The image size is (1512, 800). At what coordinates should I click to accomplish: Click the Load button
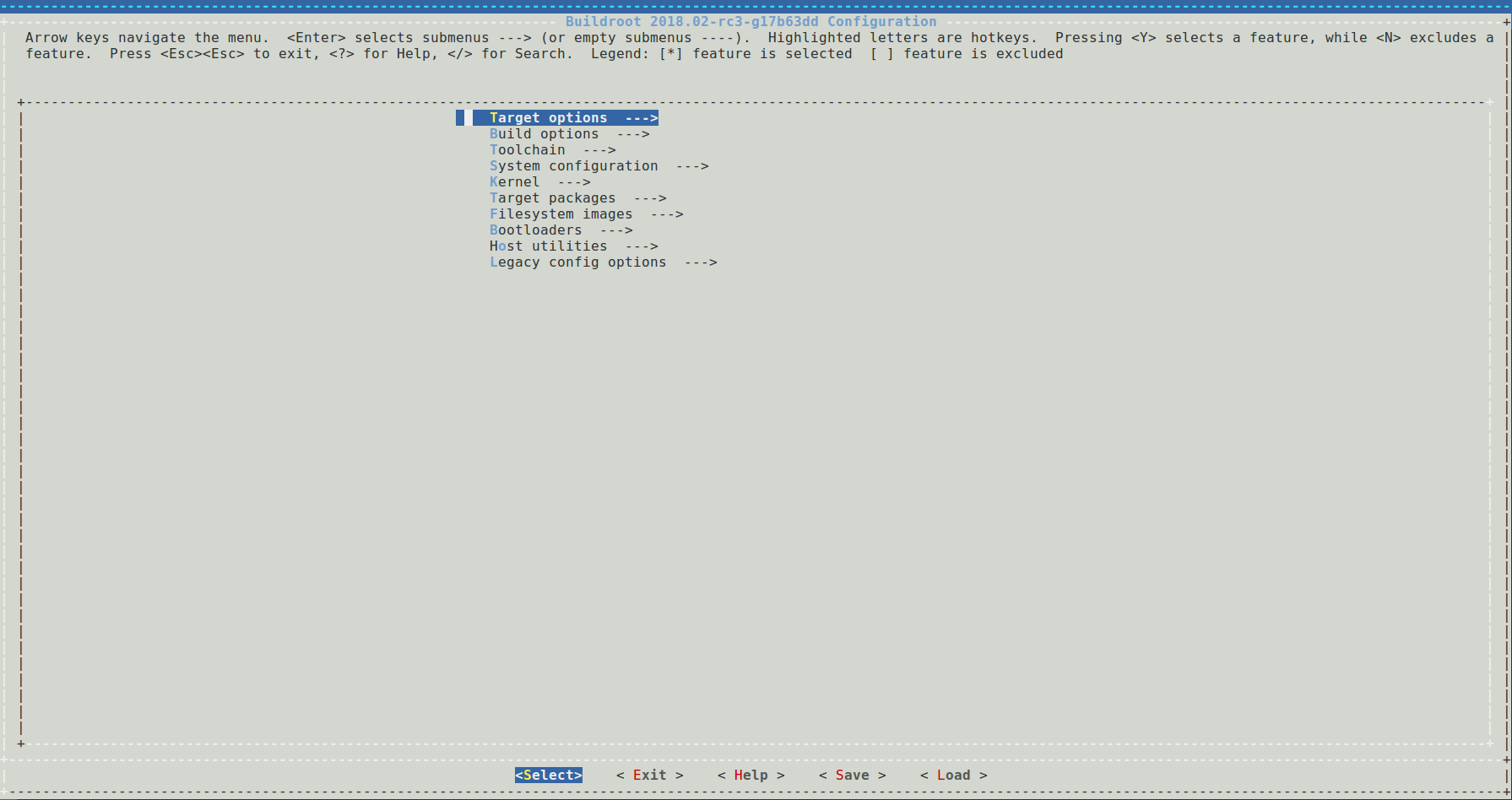[x=954, y=776]
